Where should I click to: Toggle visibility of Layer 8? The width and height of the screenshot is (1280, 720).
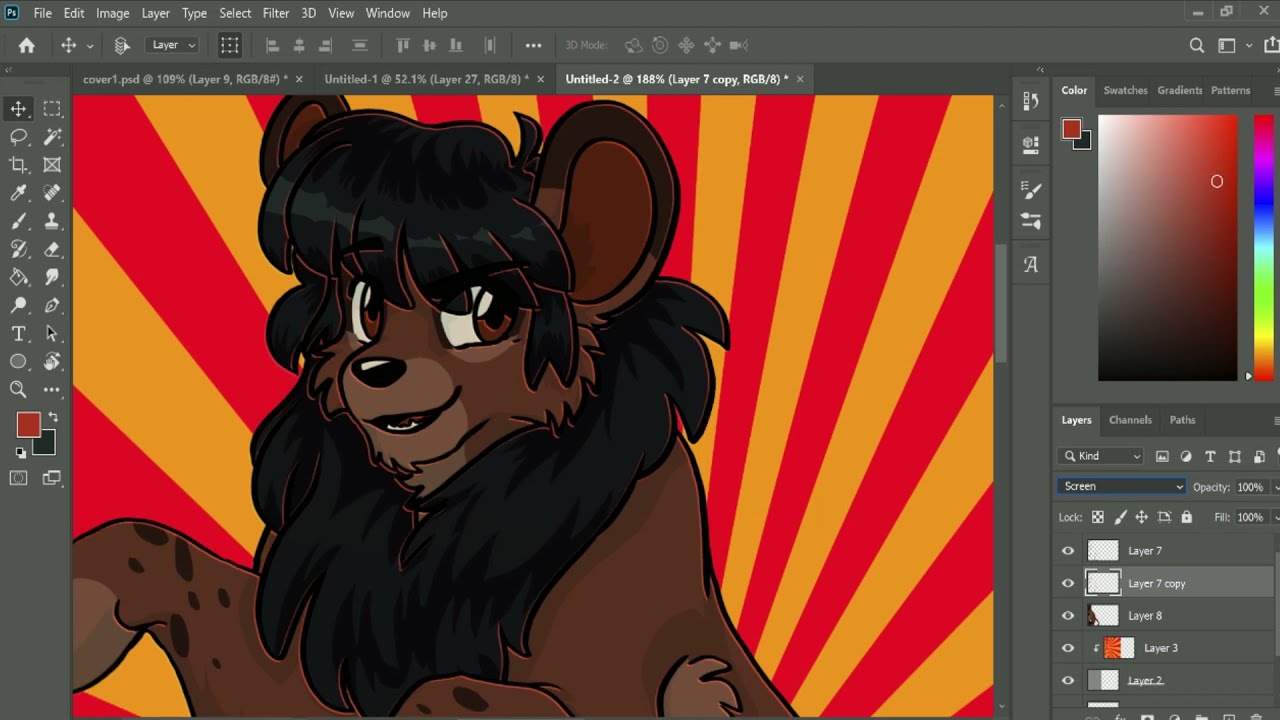[x=1068, y=616]
